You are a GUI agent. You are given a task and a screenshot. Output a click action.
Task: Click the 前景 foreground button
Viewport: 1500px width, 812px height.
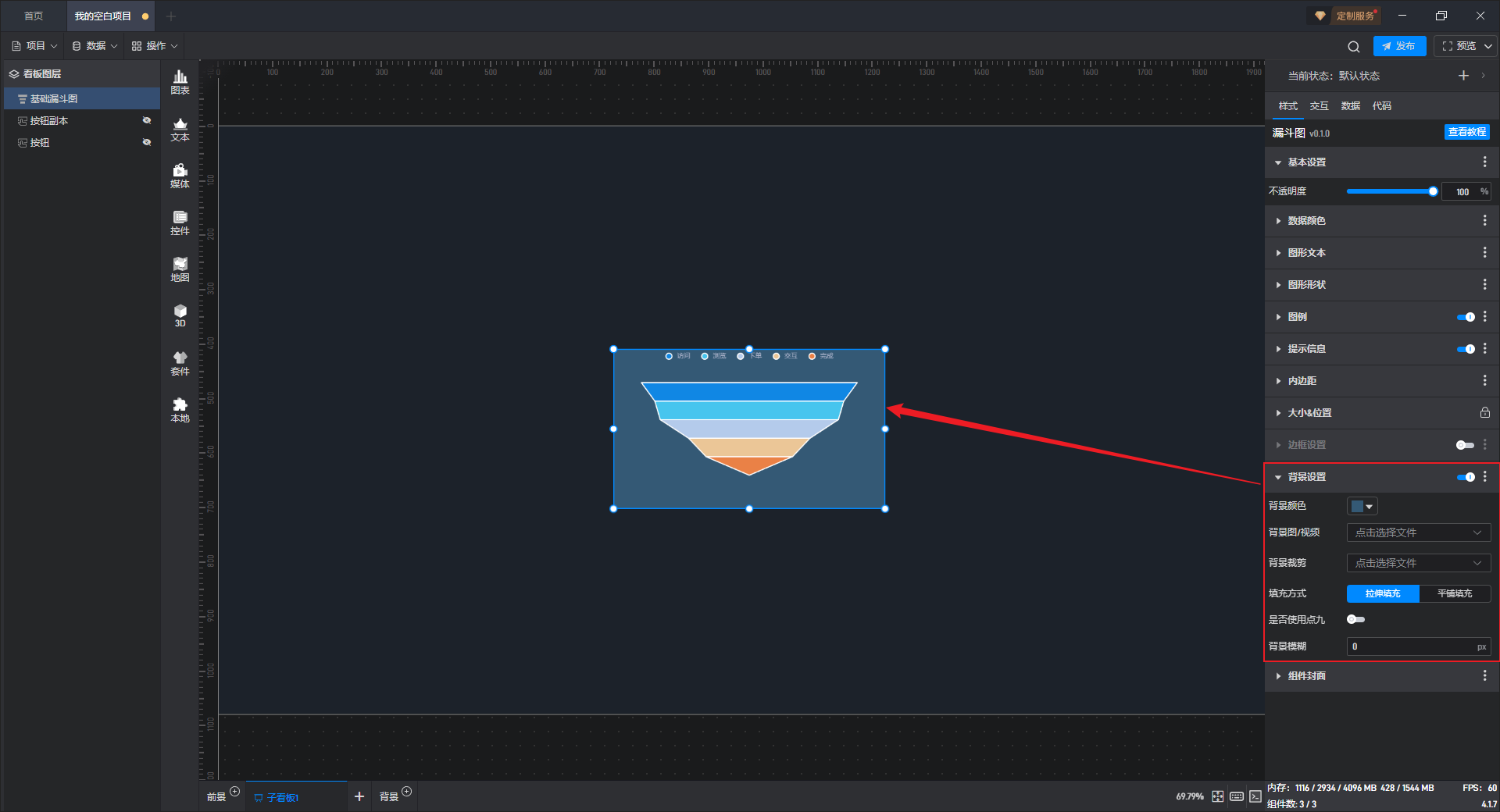(x=216, y=796)
